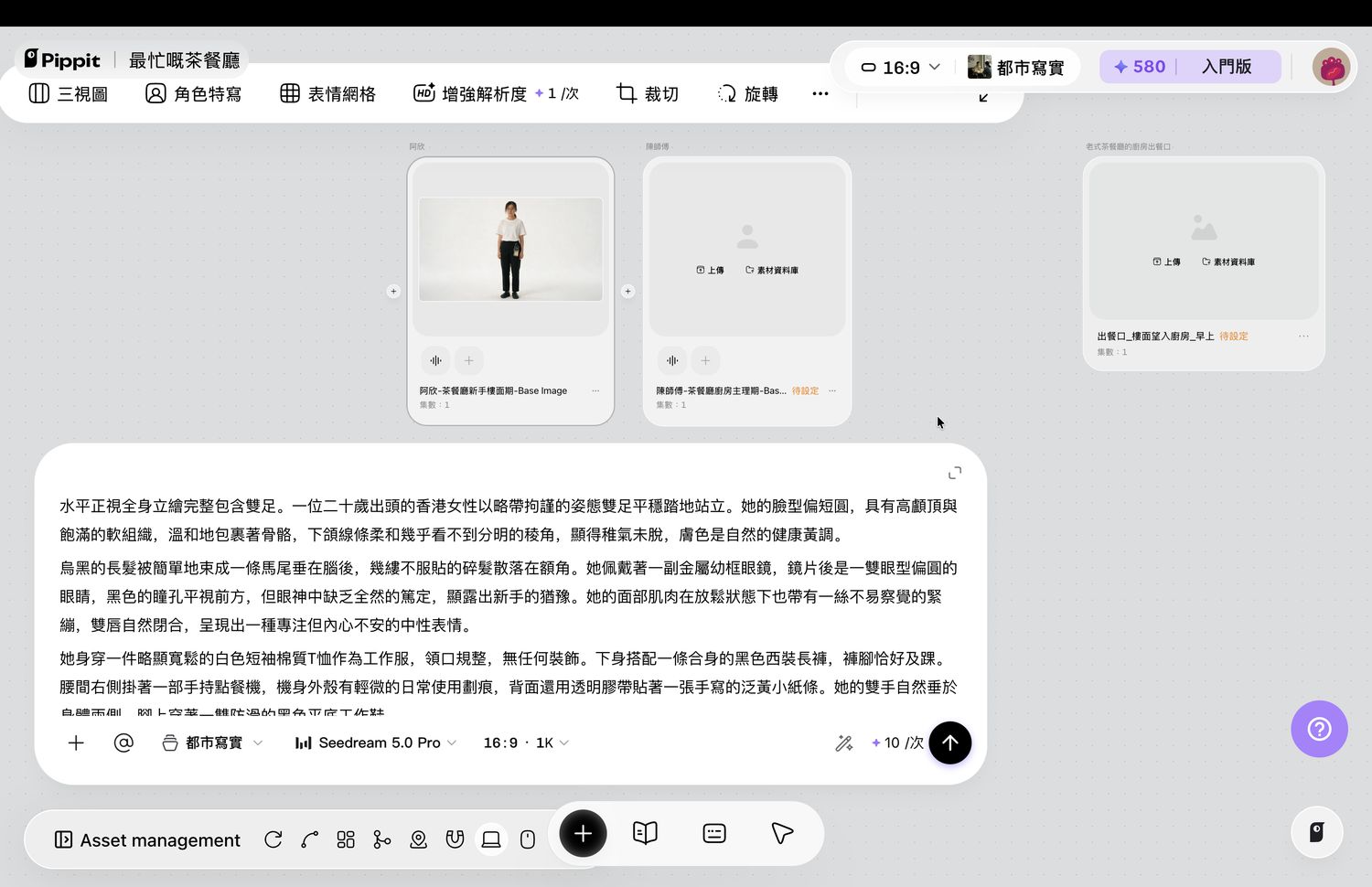The height and width of the screenshot is (887, 1372).
Task: Click the black plus add button
Action: pos(583,833)
